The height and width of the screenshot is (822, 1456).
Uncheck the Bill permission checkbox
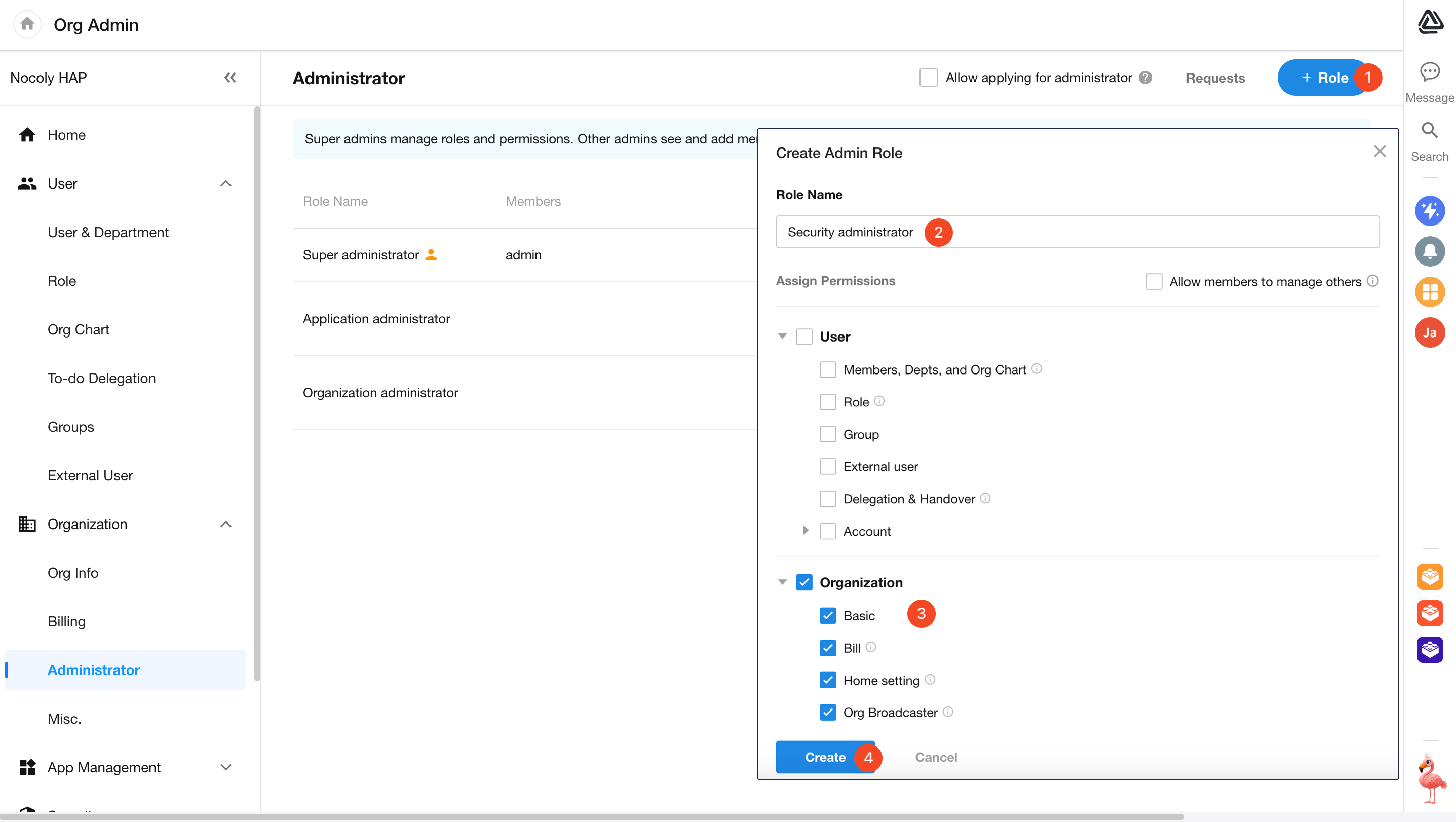[827, 648]
